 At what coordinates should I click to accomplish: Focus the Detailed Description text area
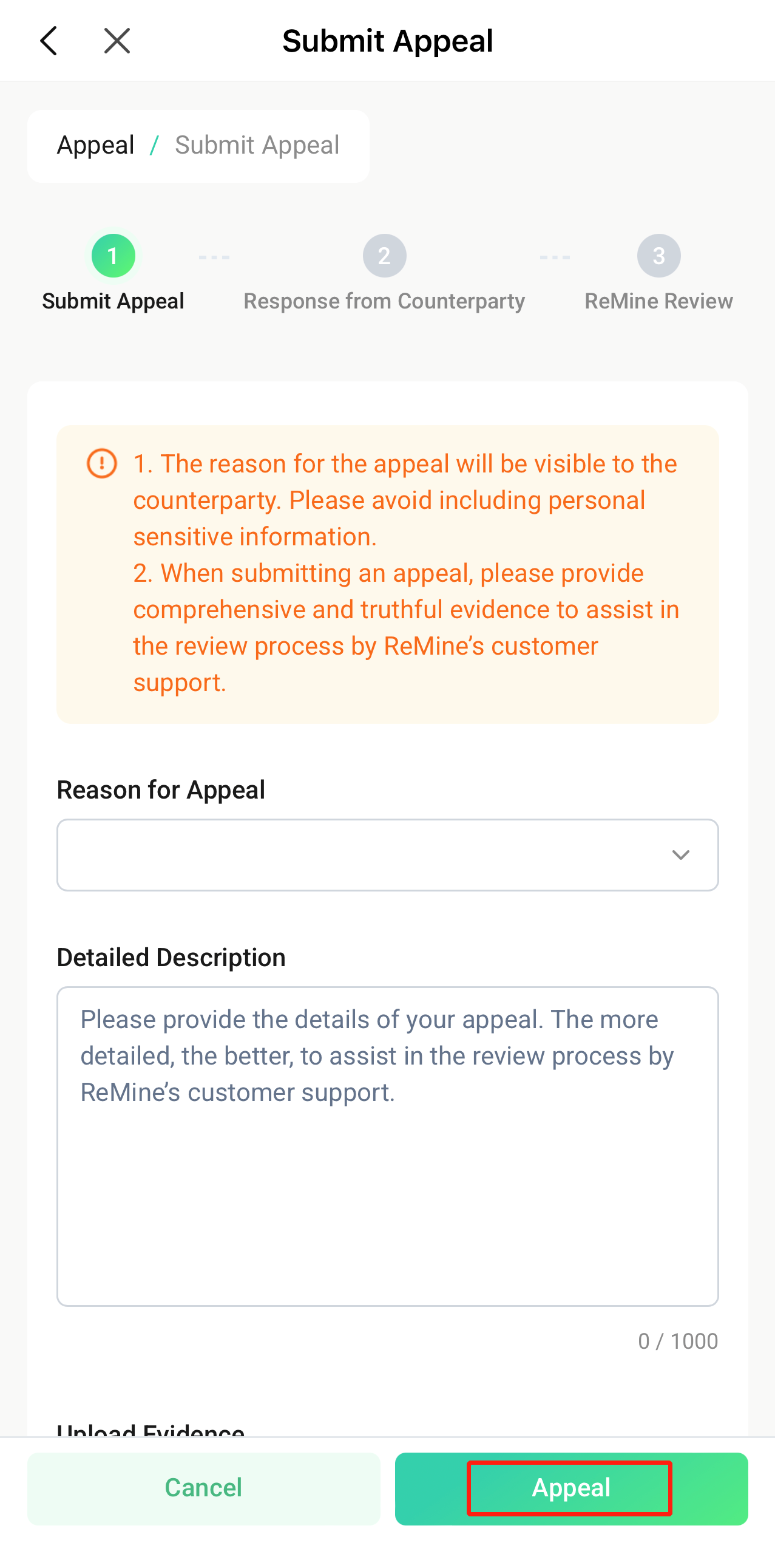(387, 1146)
